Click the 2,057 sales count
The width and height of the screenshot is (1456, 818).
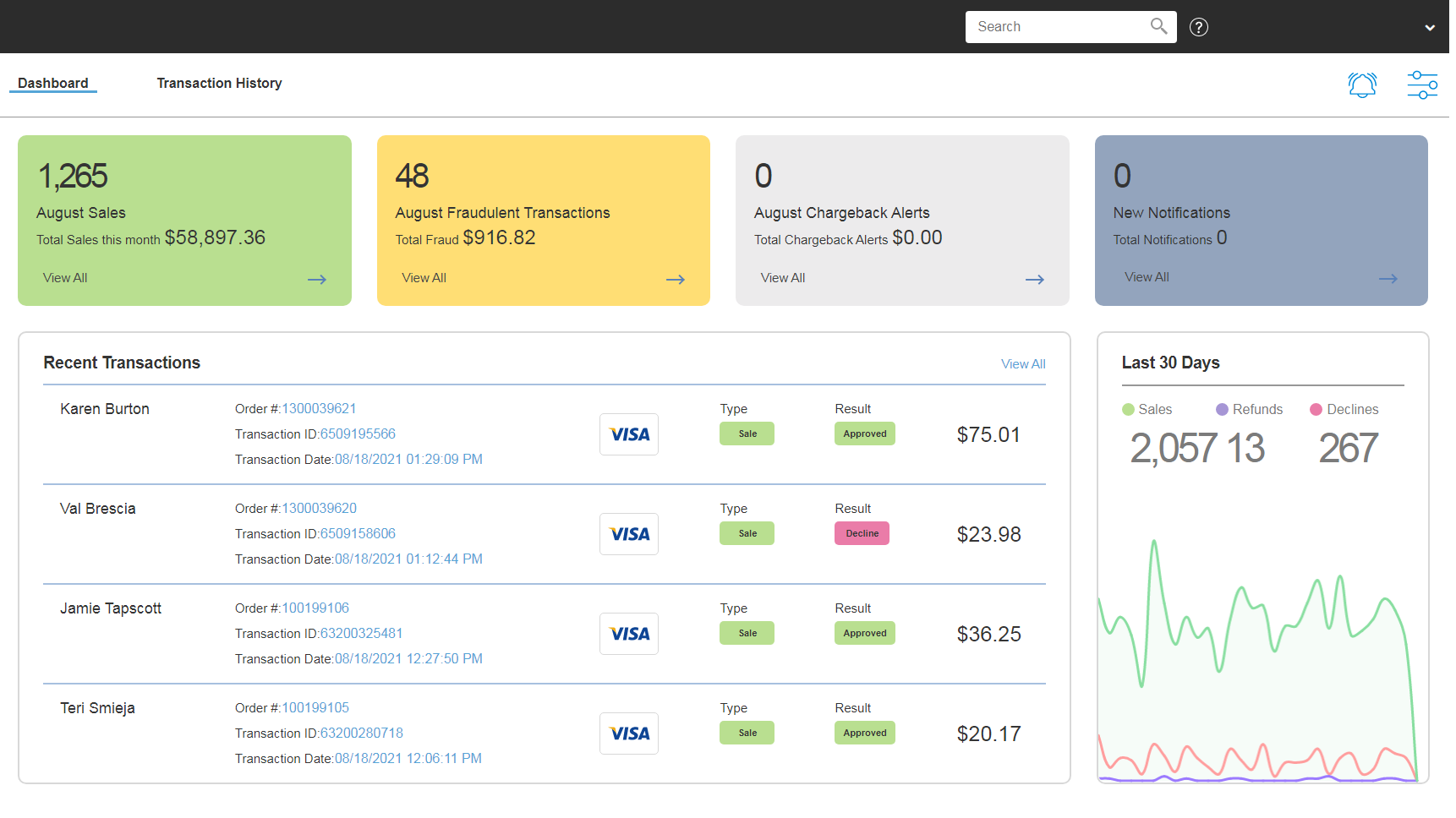click(1174, 449)
